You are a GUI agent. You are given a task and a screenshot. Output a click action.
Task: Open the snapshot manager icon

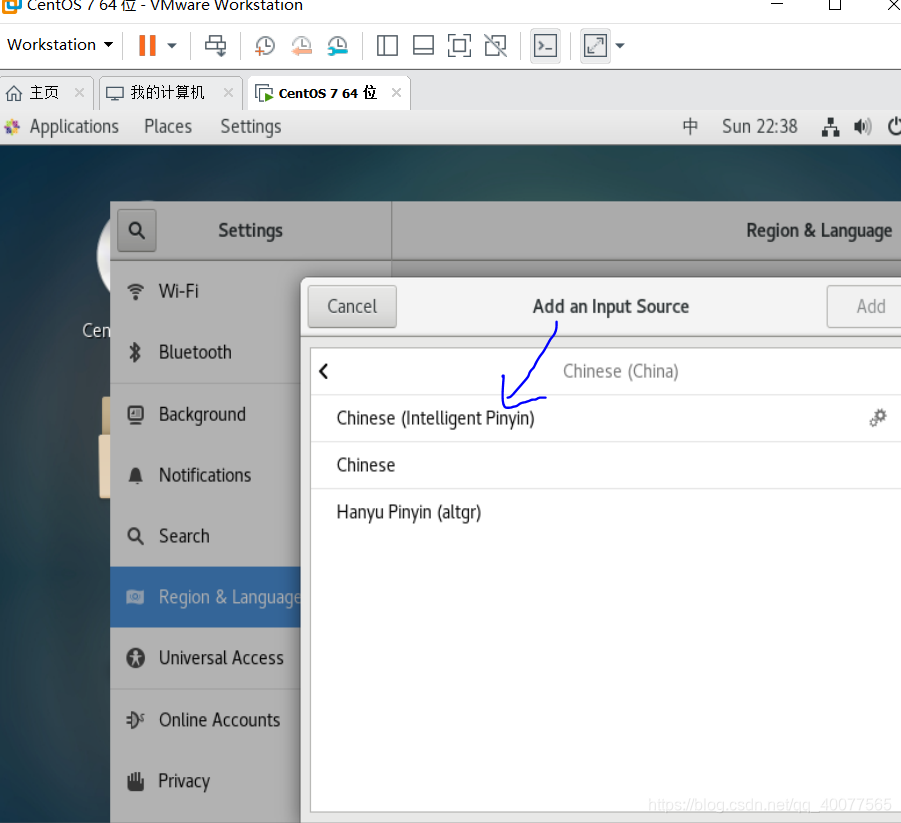click(x=338, y=45)
